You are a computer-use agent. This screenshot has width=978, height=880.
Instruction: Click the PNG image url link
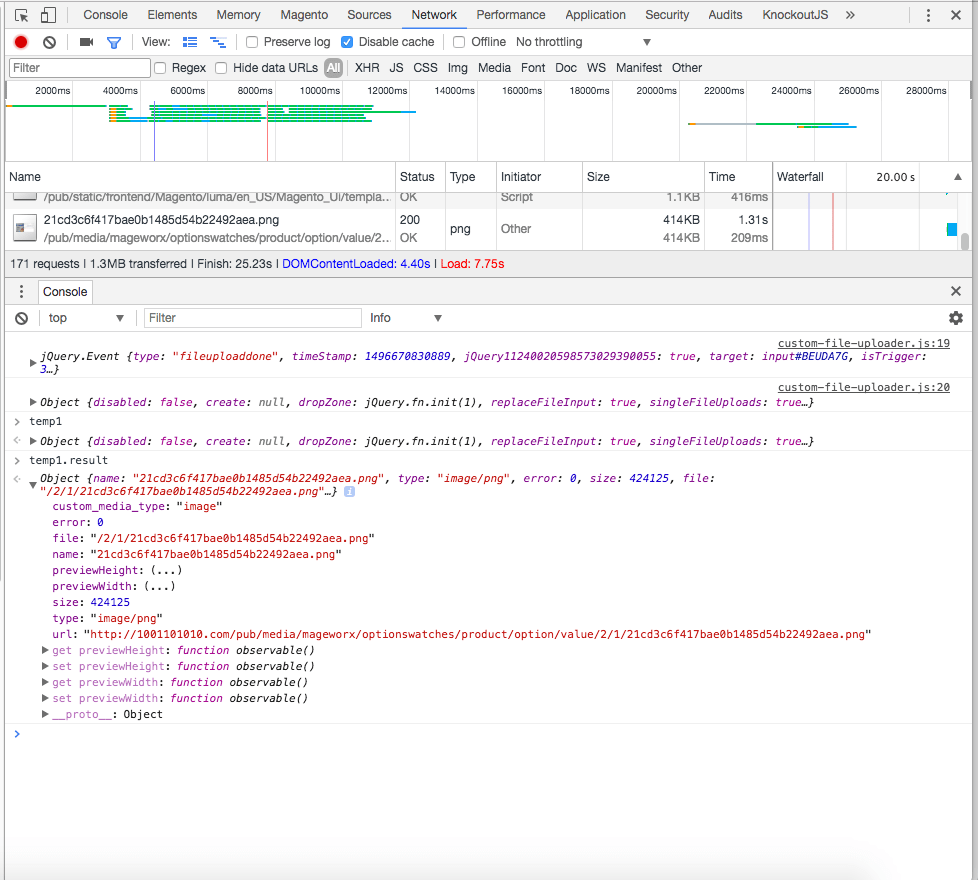(x=499, y=632)
